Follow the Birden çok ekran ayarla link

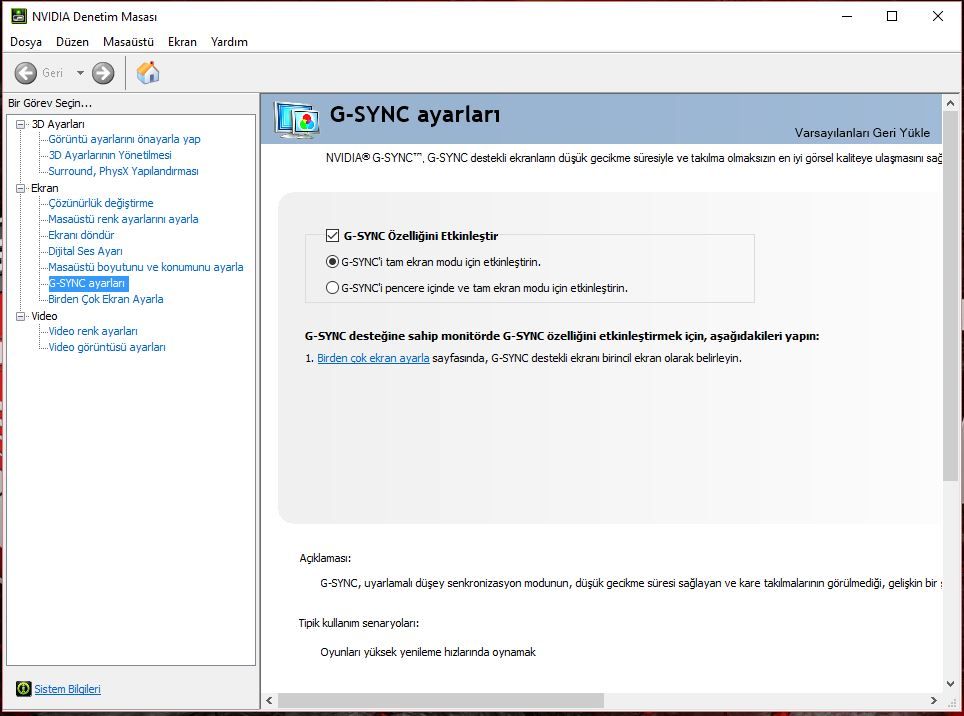[x=373, y=358]
